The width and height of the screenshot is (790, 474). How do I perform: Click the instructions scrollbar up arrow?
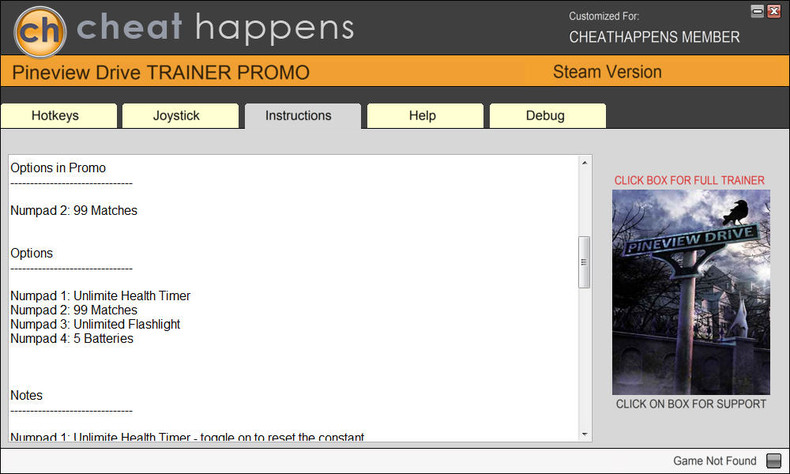pyautogui.click(x=584, y=163)
